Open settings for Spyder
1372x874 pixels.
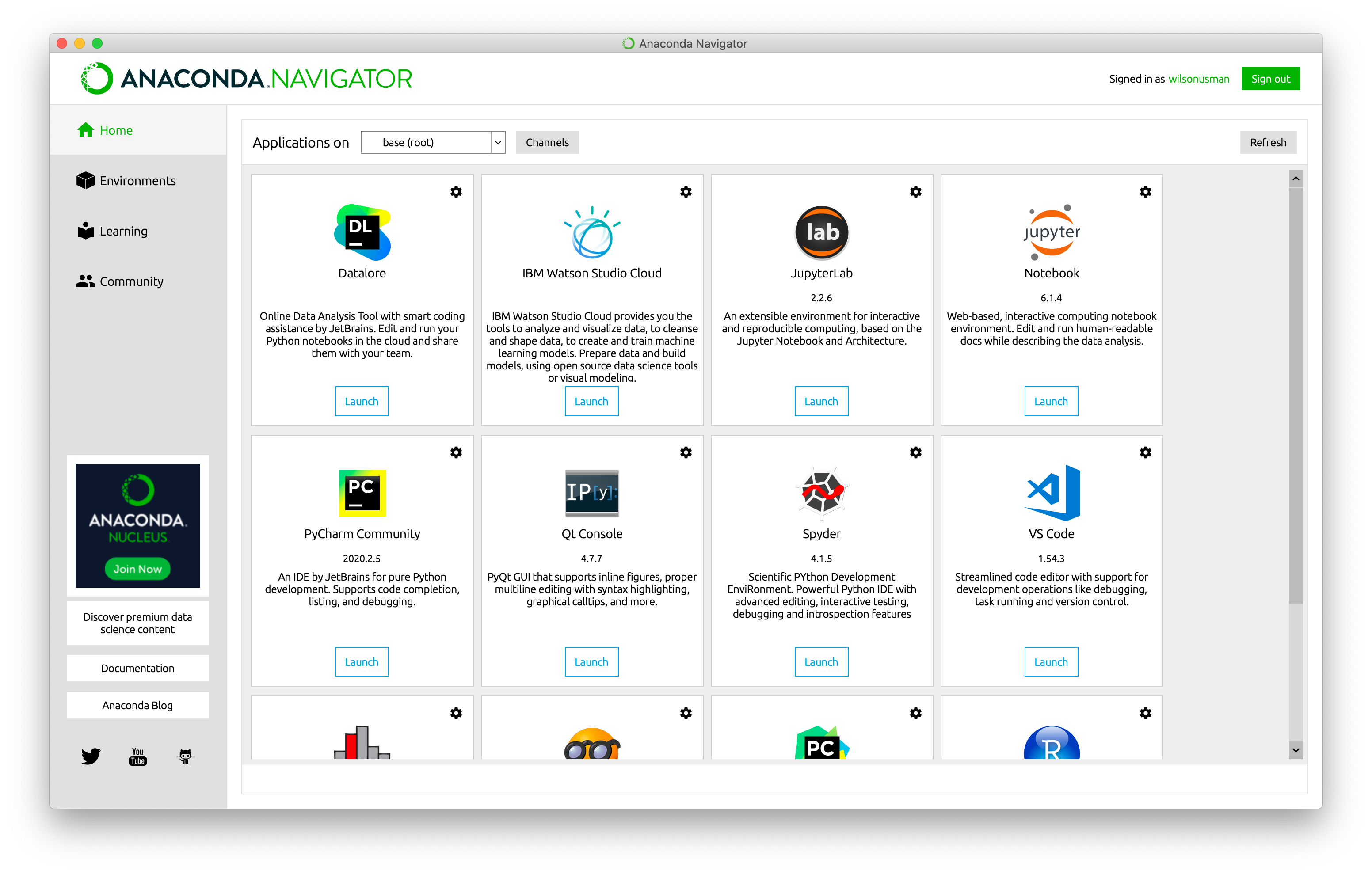coord(916,452)
